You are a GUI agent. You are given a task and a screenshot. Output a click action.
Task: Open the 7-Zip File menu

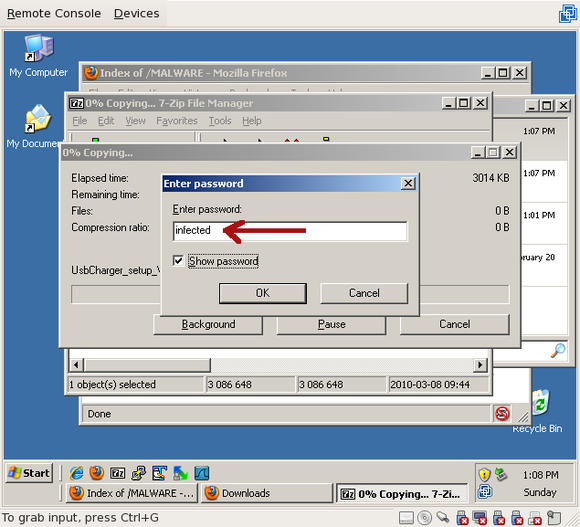pos(80,121)
